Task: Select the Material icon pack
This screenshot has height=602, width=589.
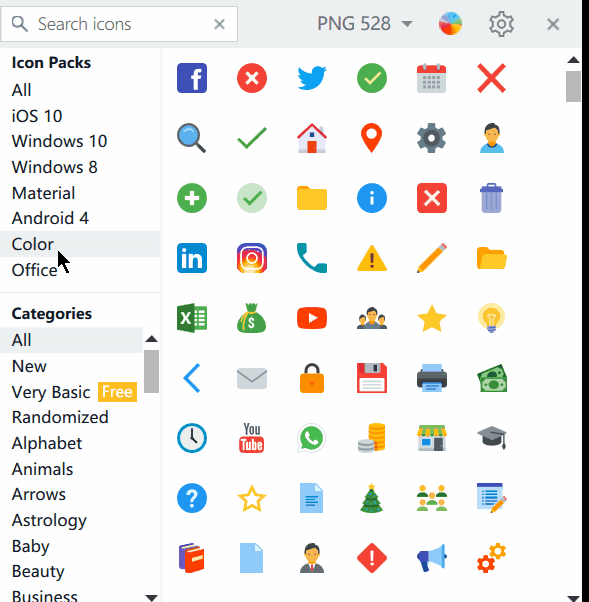Action: pos(43,193)
